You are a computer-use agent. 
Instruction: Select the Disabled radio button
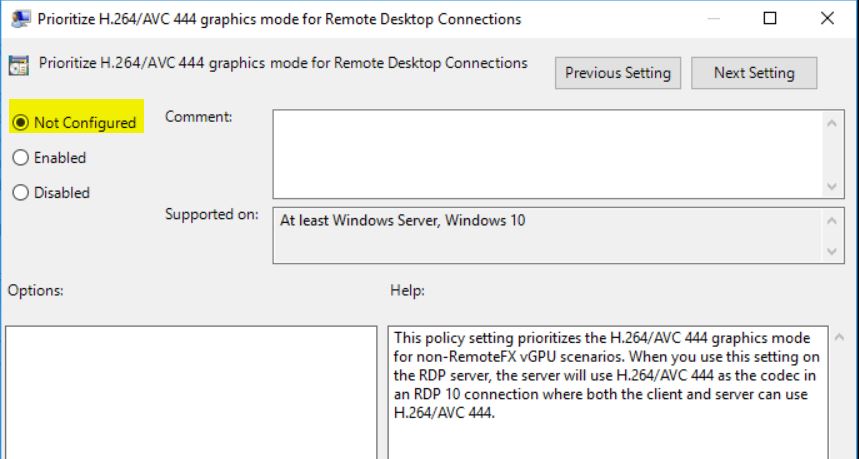tap(20, 193)
